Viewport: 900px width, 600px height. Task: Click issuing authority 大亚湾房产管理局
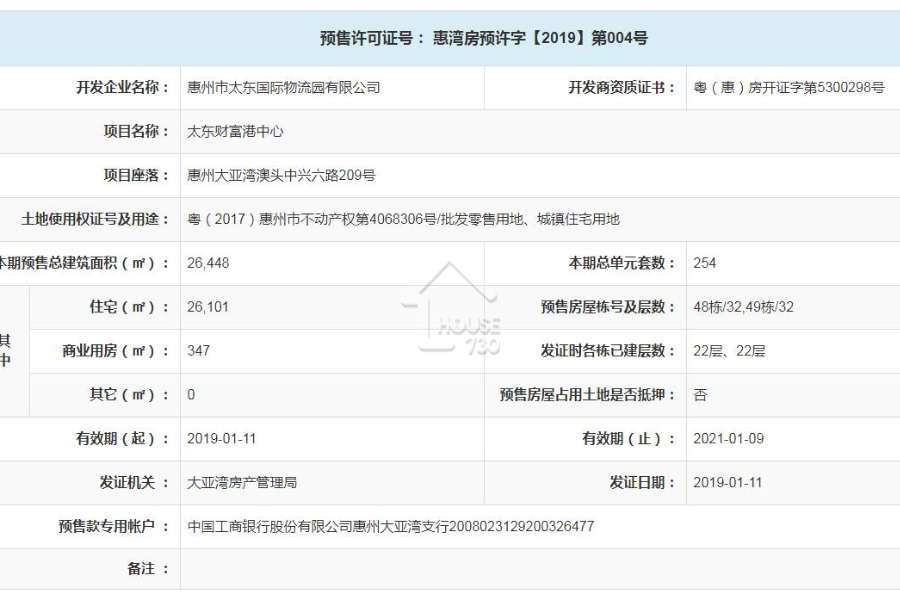[242, 482]
